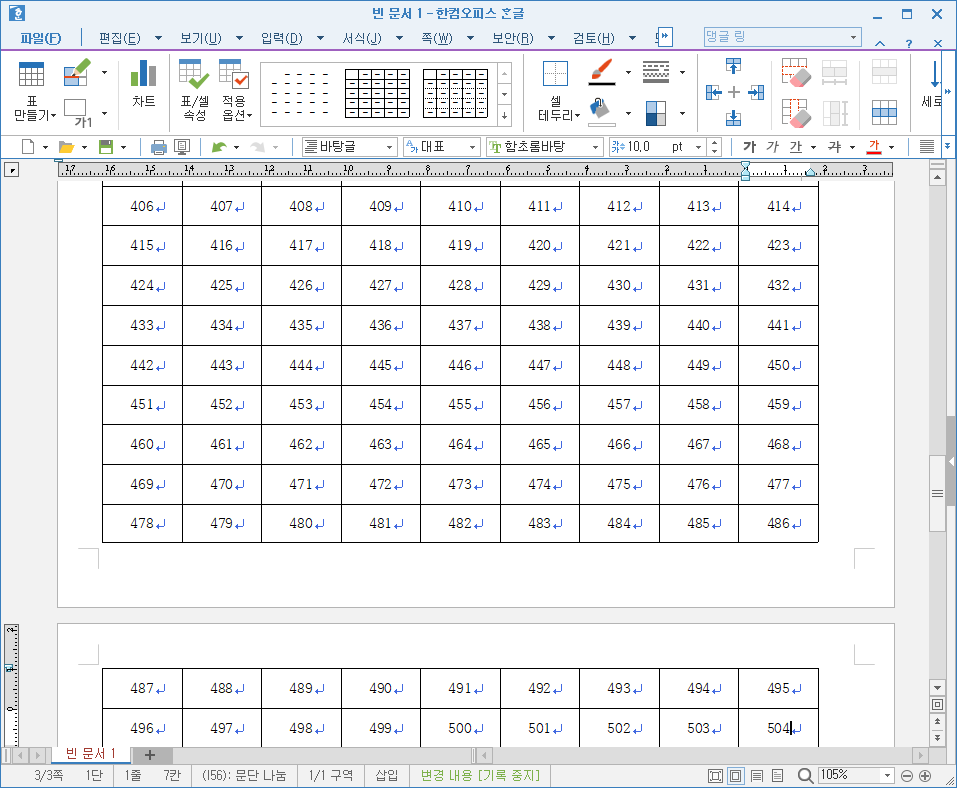
Task: Open the 파일(F) menu
Action: [x=40, y=38]
